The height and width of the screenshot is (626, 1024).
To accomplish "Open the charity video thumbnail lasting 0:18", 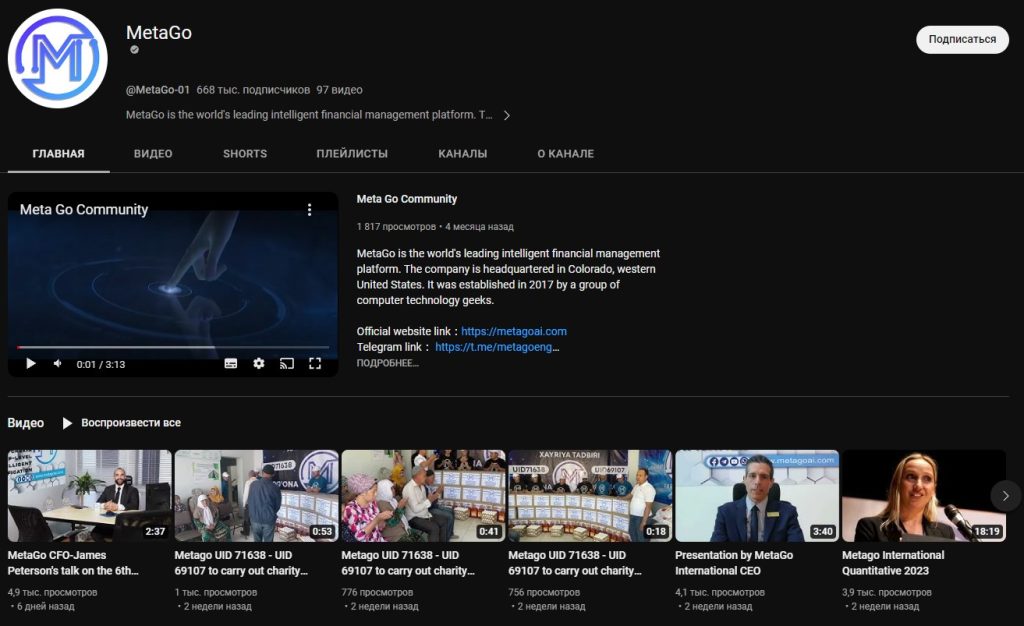I will coord(590,495).
